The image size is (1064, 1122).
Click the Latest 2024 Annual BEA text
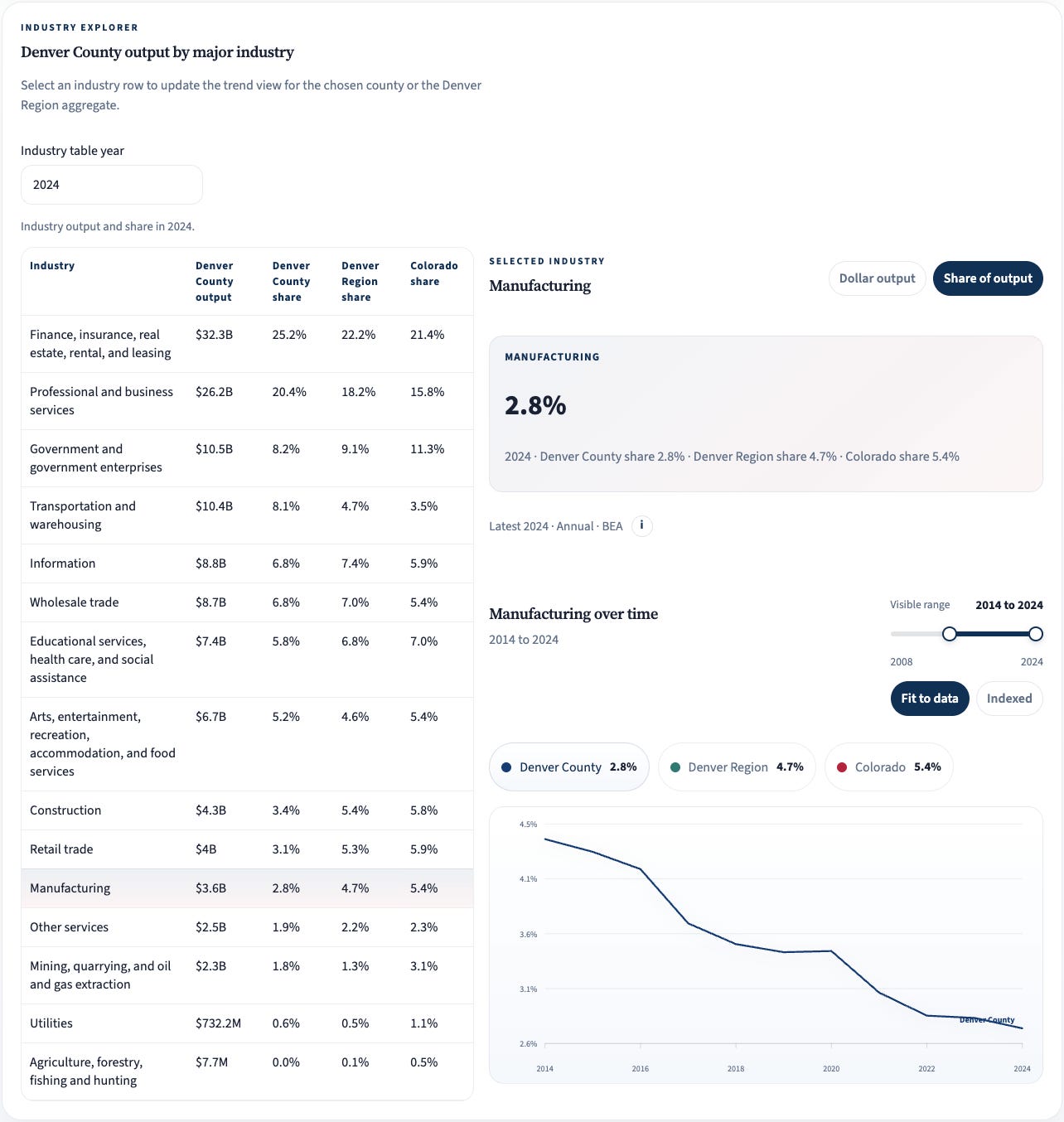(555, 526)
